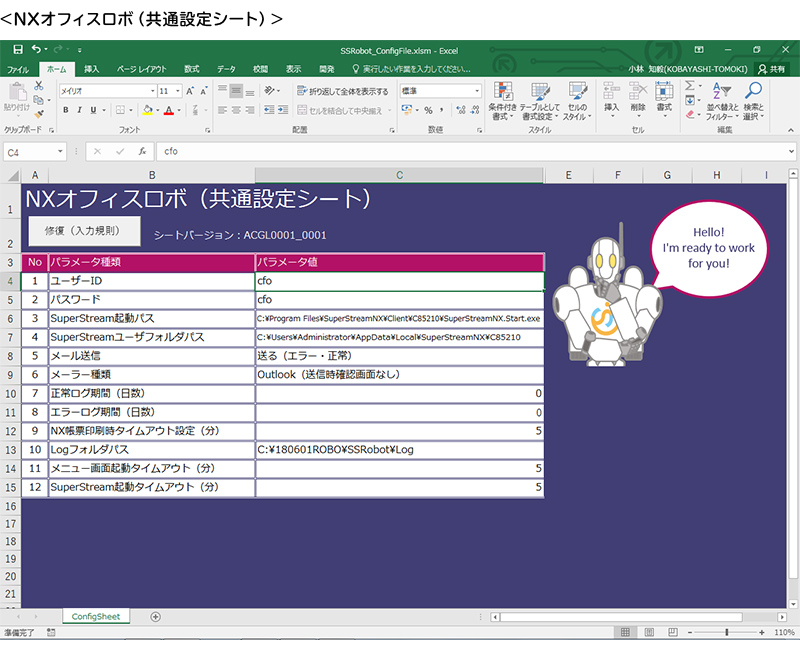
Task: Click the 共有 share button
Action: [x=771, y=69]
